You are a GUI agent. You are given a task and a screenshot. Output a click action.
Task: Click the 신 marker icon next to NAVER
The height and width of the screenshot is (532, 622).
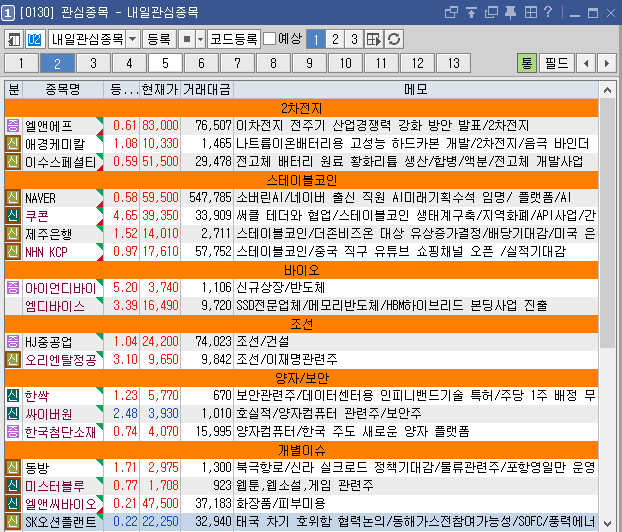(13, 197)
